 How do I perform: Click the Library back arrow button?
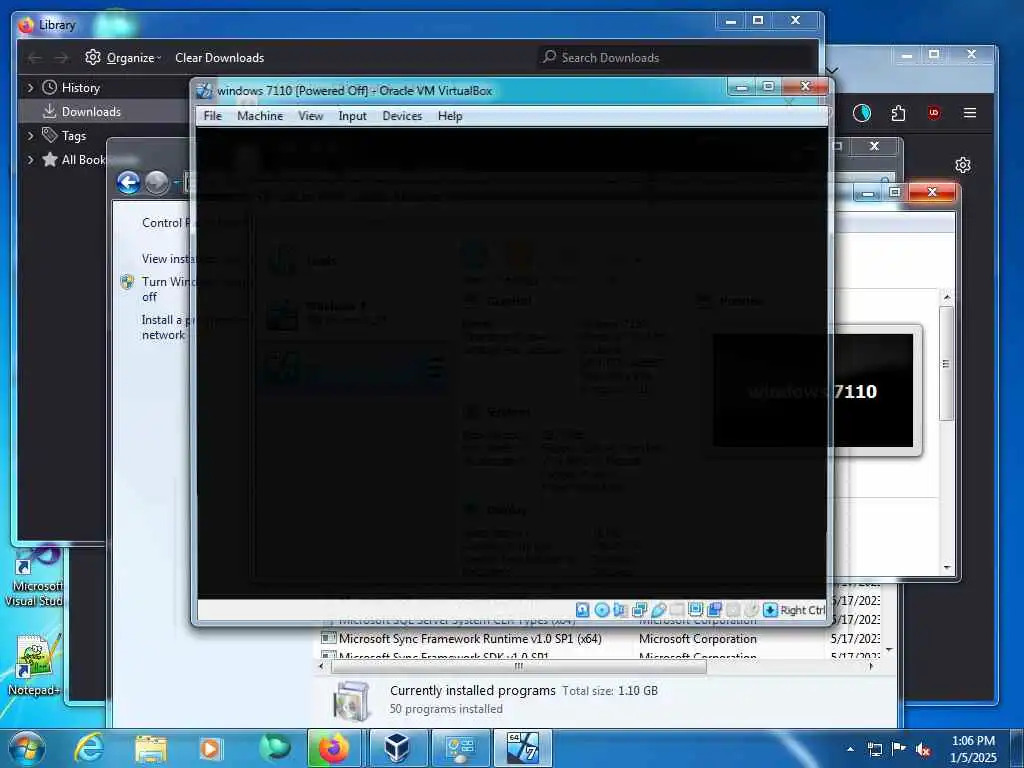pyautogui.click(x=35, y=58)
